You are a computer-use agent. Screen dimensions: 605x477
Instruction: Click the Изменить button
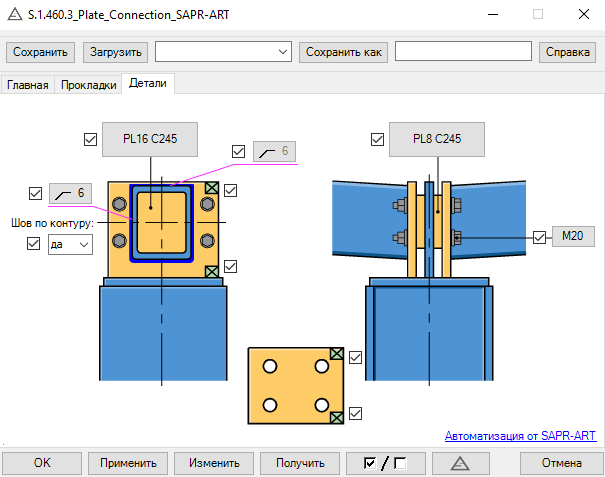[214, 463]
